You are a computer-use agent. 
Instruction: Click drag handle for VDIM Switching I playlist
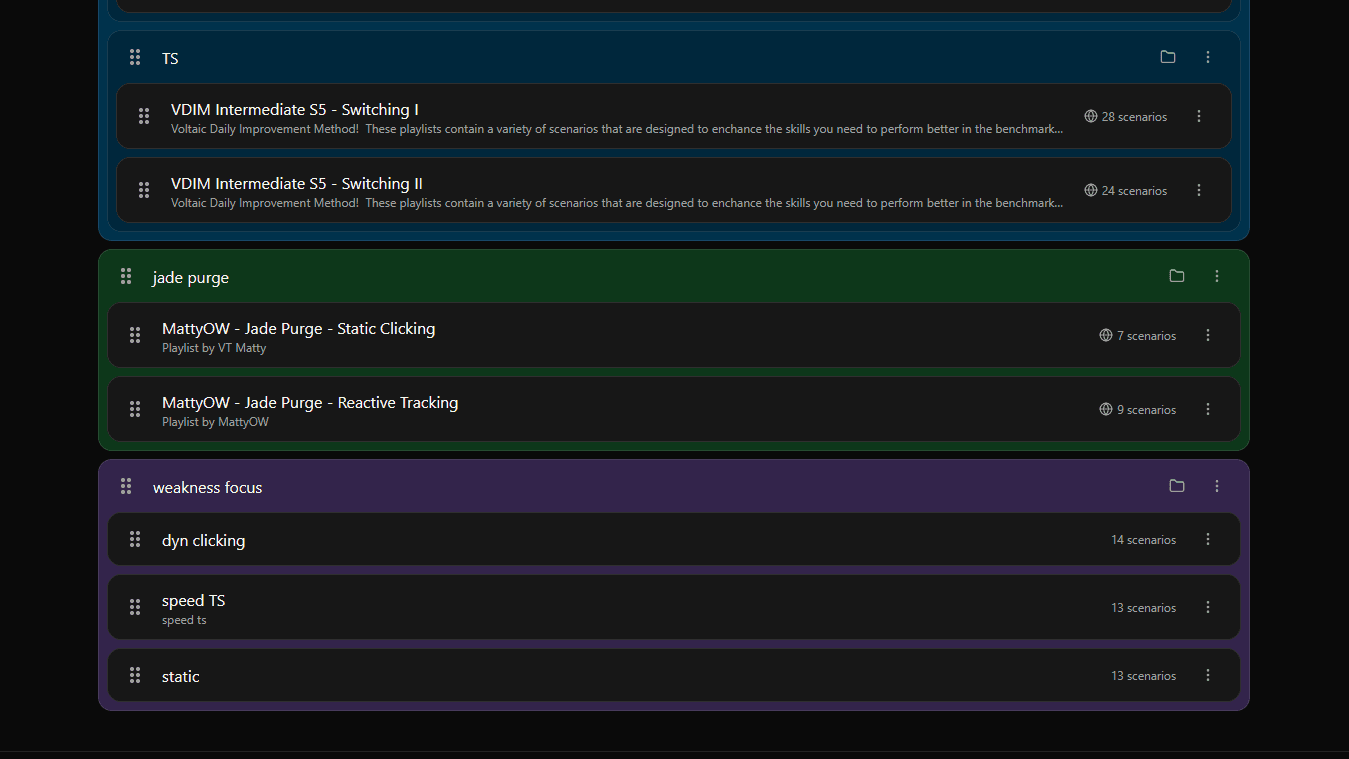144,116
